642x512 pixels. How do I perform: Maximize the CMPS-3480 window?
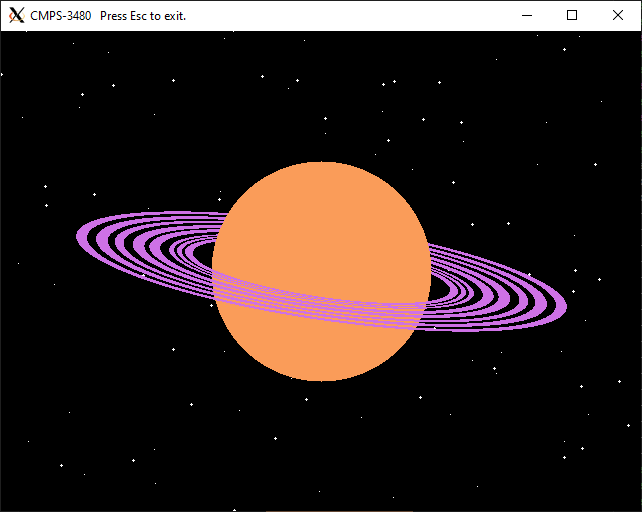tap(572, 16)
